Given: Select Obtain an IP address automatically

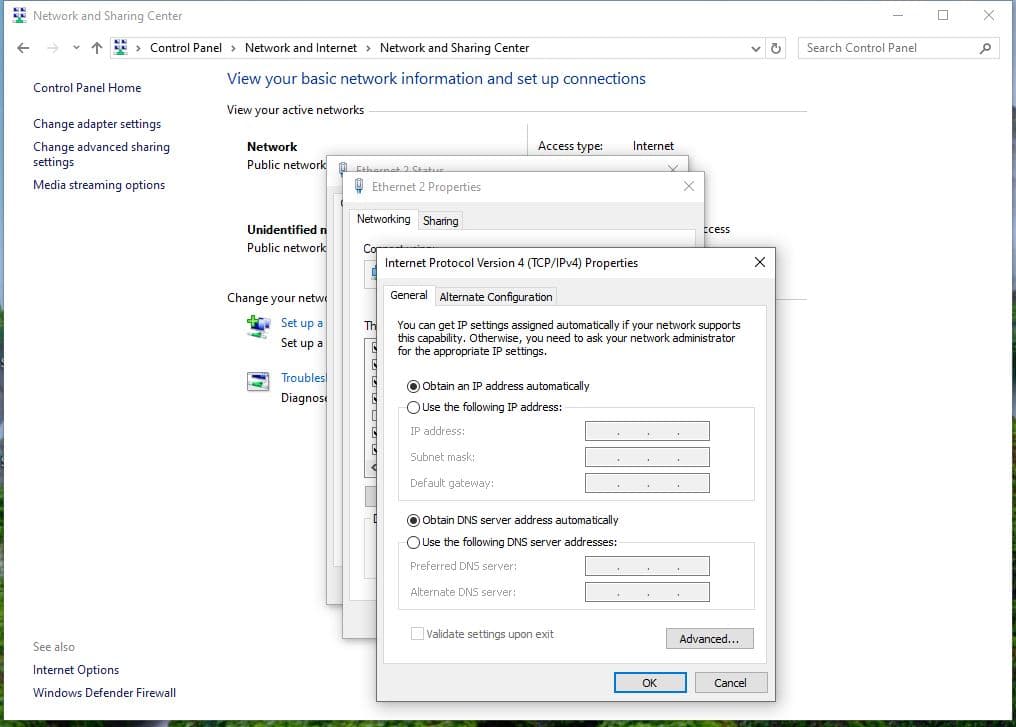Looking at the screenshot, I should pyautogui.click(x=414, y=386).
